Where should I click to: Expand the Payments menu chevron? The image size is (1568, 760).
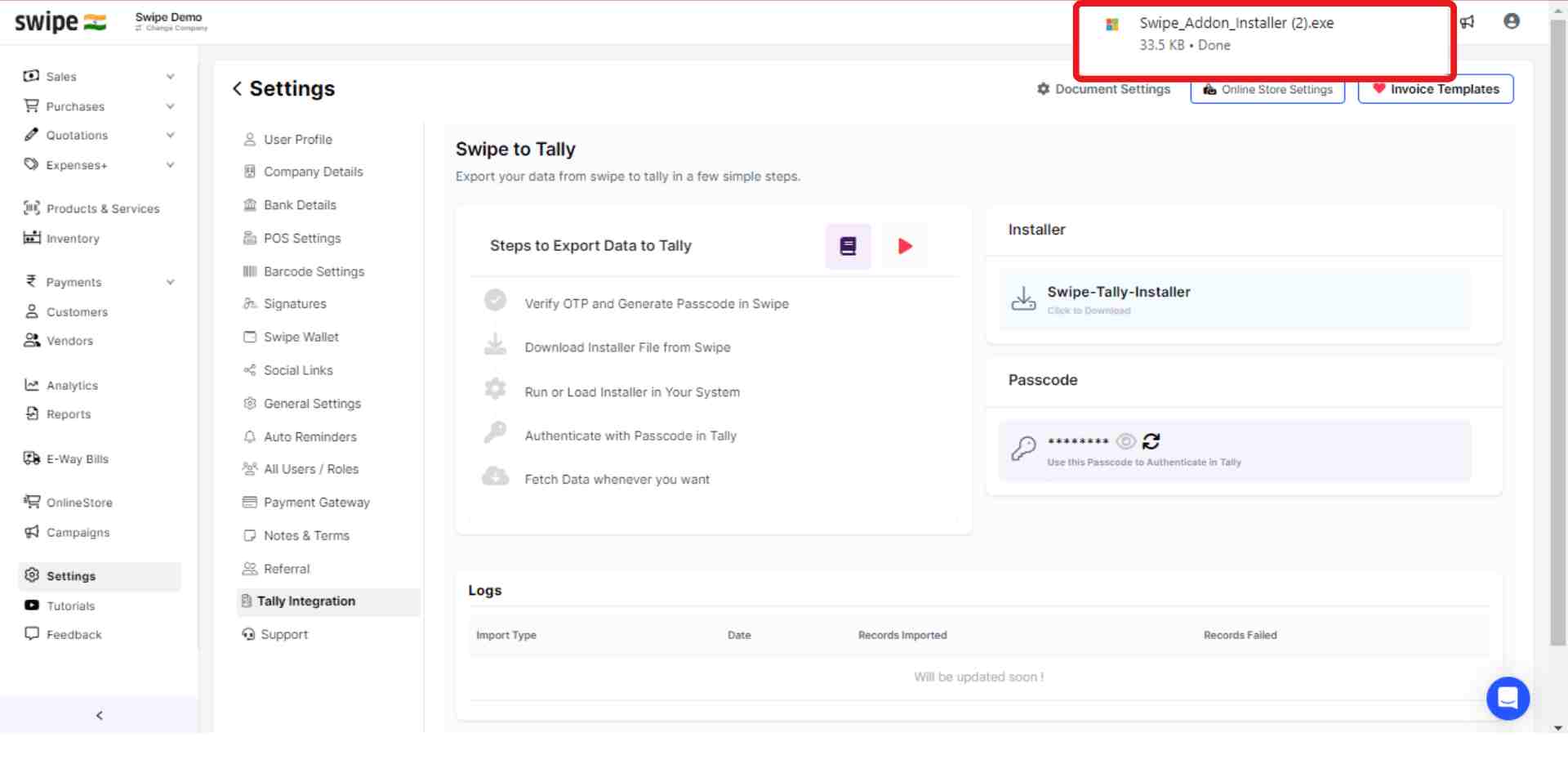(170, 282)
